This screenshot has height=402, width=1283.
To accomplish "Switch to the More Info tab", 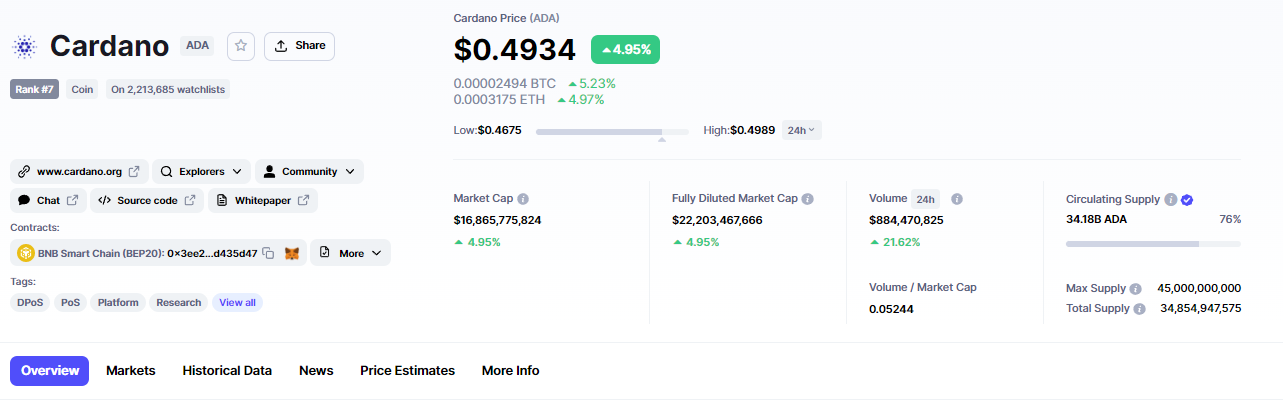I will pyautogui.click(x=510, y=371).
